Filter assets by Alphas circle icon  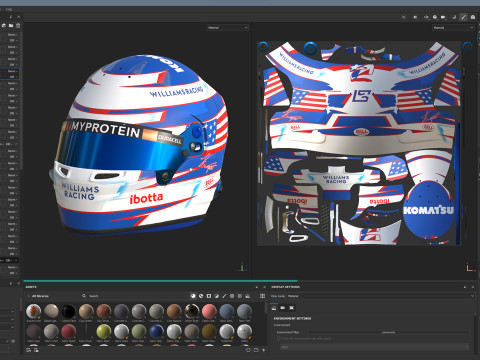pyautogui.click(x=232, y=296)
